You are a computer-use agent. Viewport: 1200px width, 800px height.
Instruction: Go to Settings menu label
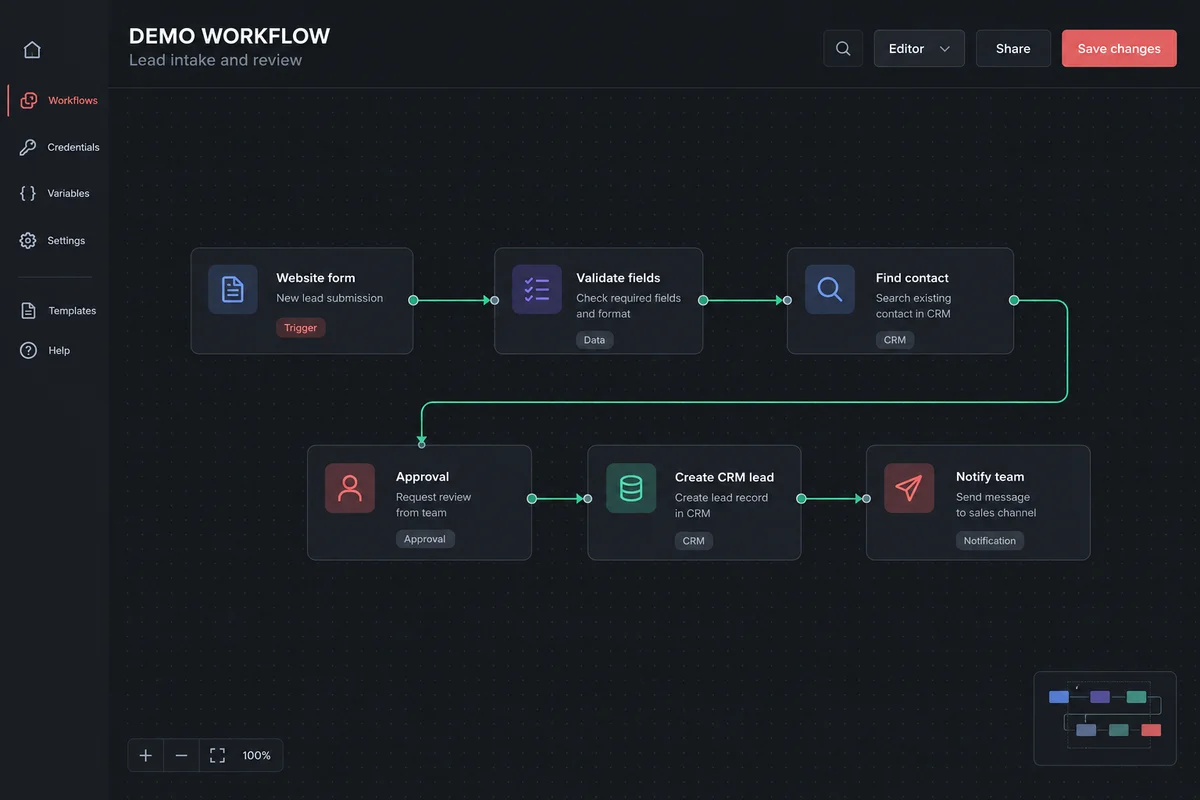66,240
